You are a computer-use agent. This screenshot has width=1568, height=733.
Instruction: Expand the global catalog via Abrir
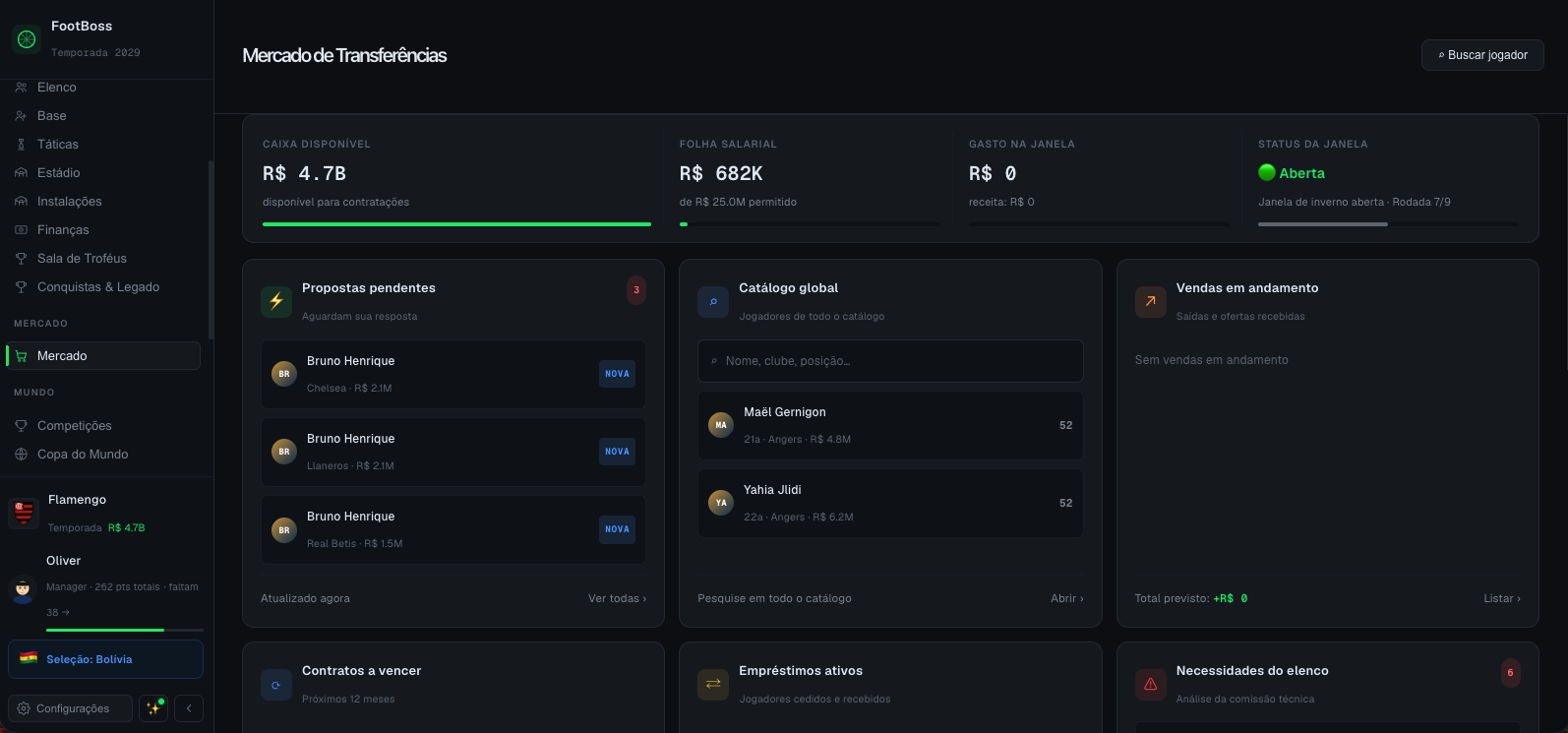tap(1067, 598)
